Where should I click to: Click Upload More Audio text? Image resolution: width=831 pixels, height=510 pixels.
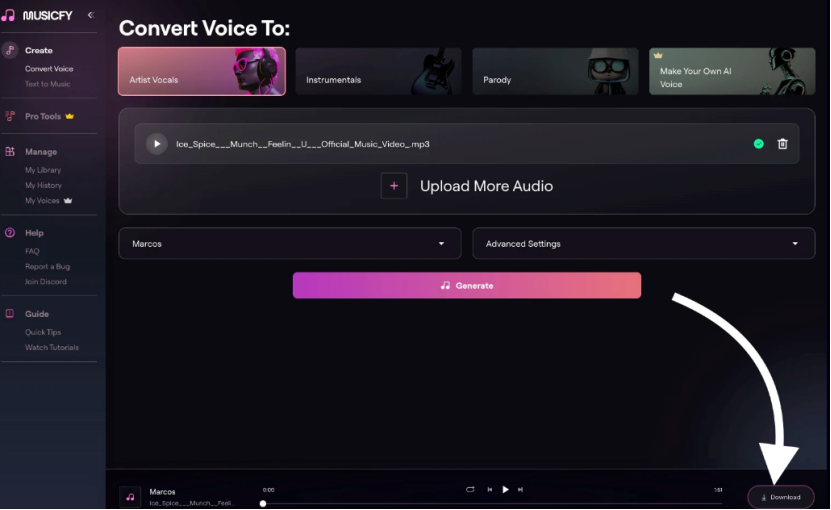pyautogui.click(x=487, y=186)
